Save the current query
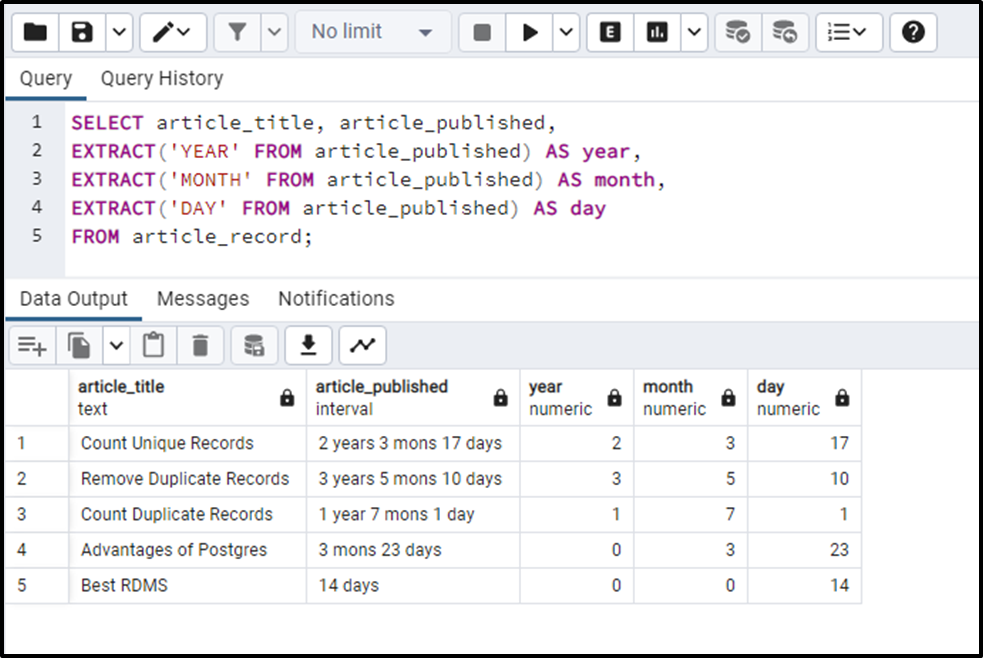The width and height of the screenshot is (983, 658). pos(80,31)
